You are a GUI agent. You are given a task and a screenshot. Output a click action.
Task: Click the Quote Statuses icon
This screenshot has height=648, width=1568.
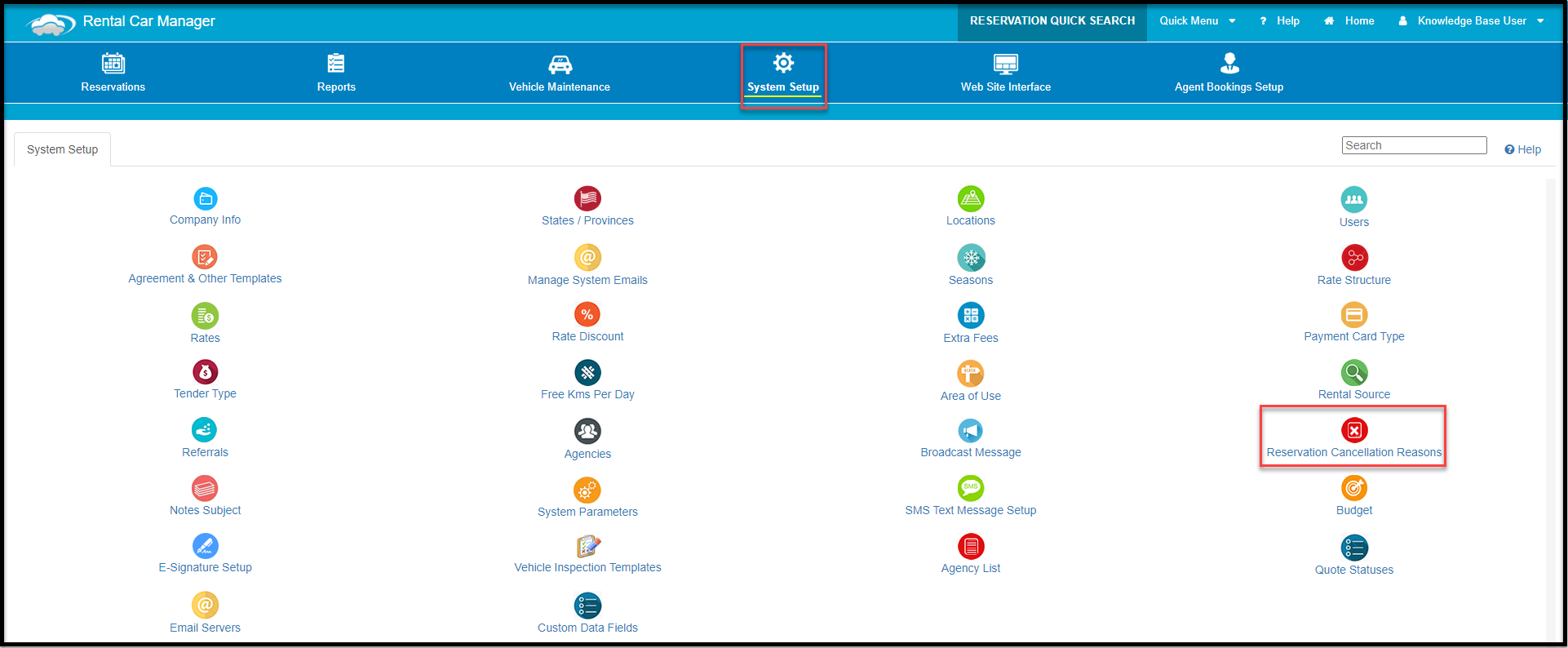coord(1354,548)
